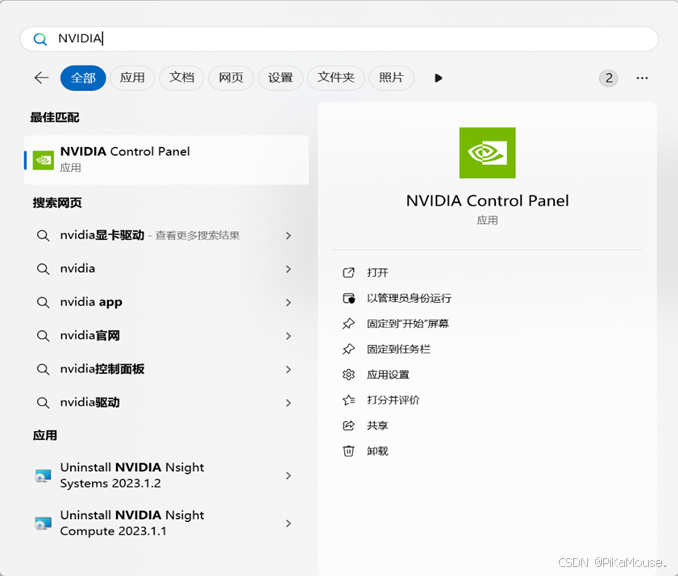Choose 共享 option

click(x=377, y=426)
